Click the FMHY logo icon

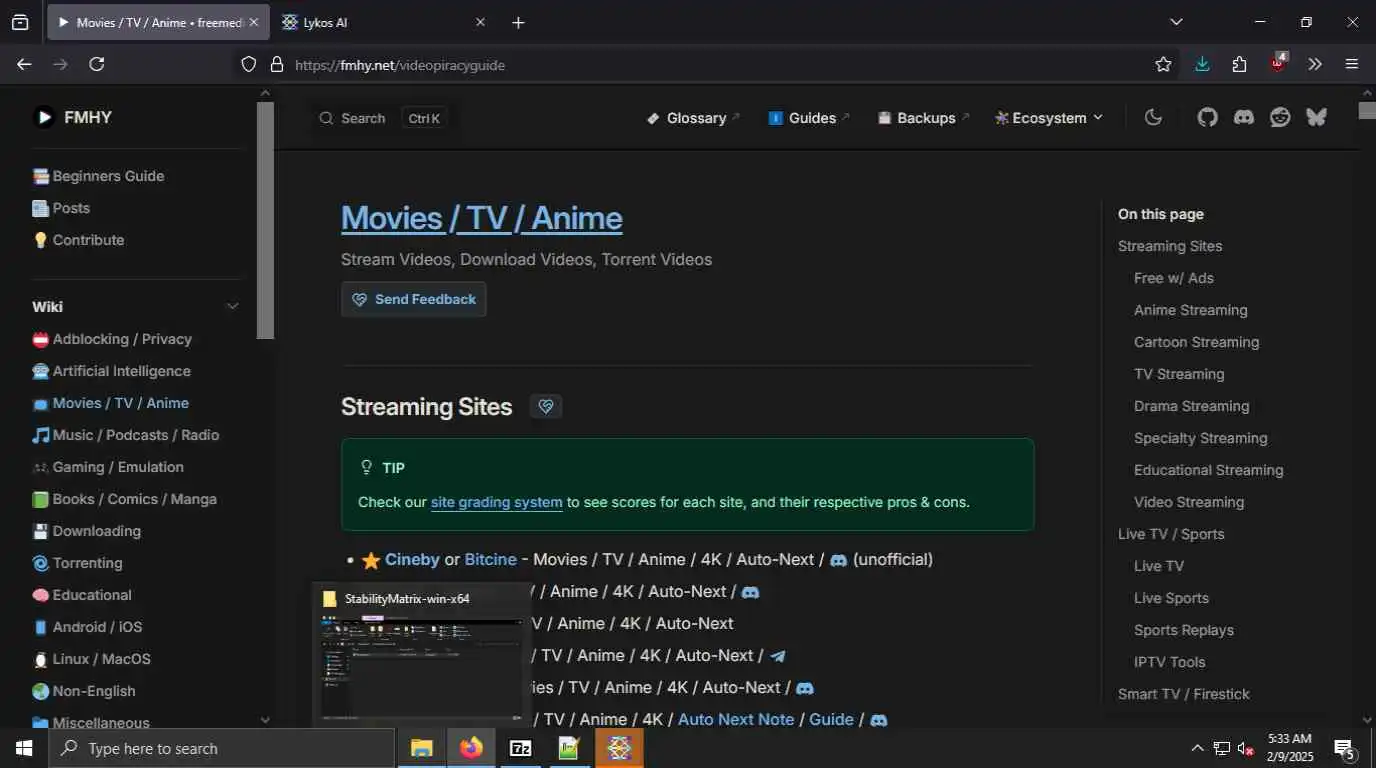pyautogui.click(x=44, y=117)
